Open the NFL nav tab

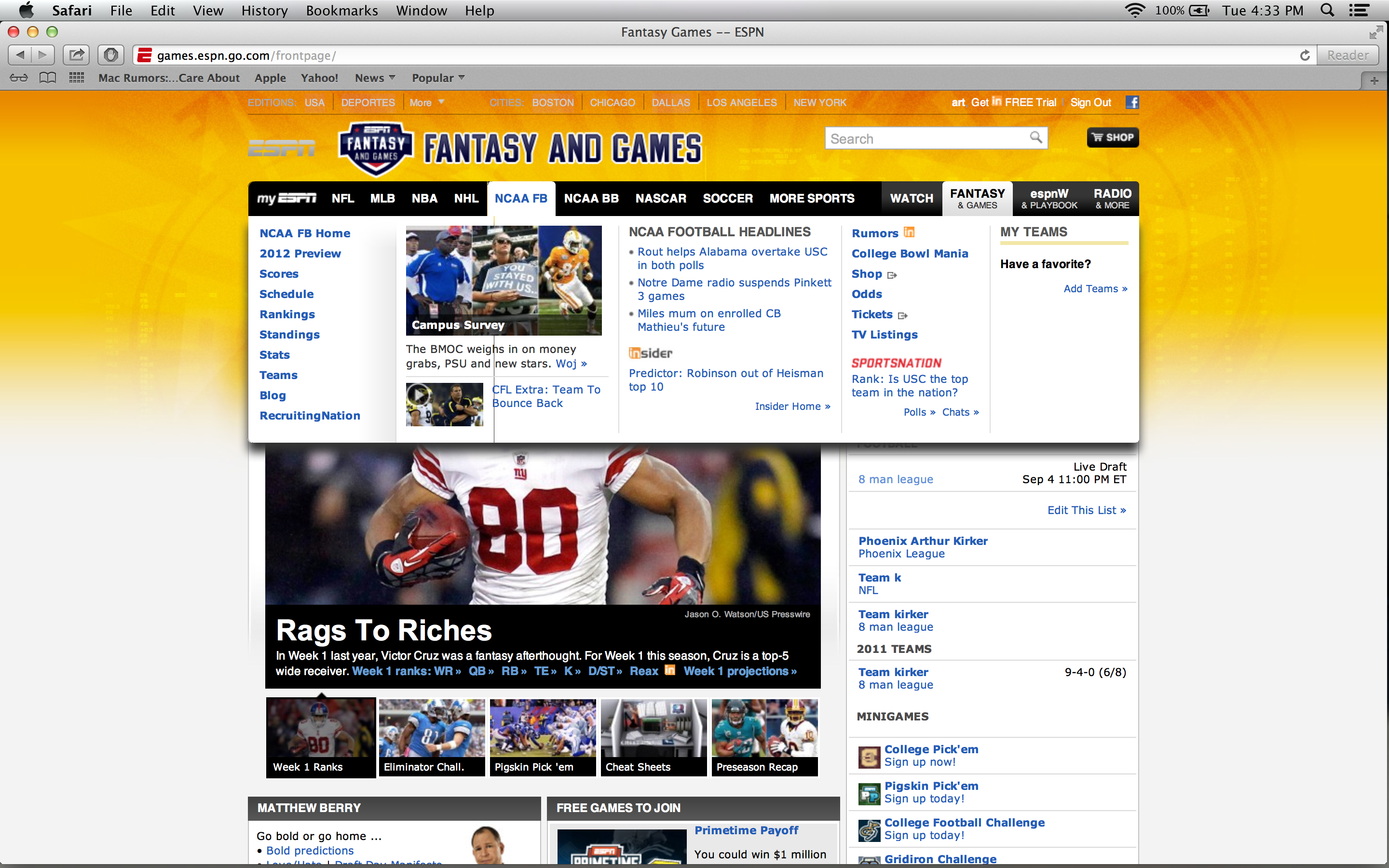pos(342,198)
